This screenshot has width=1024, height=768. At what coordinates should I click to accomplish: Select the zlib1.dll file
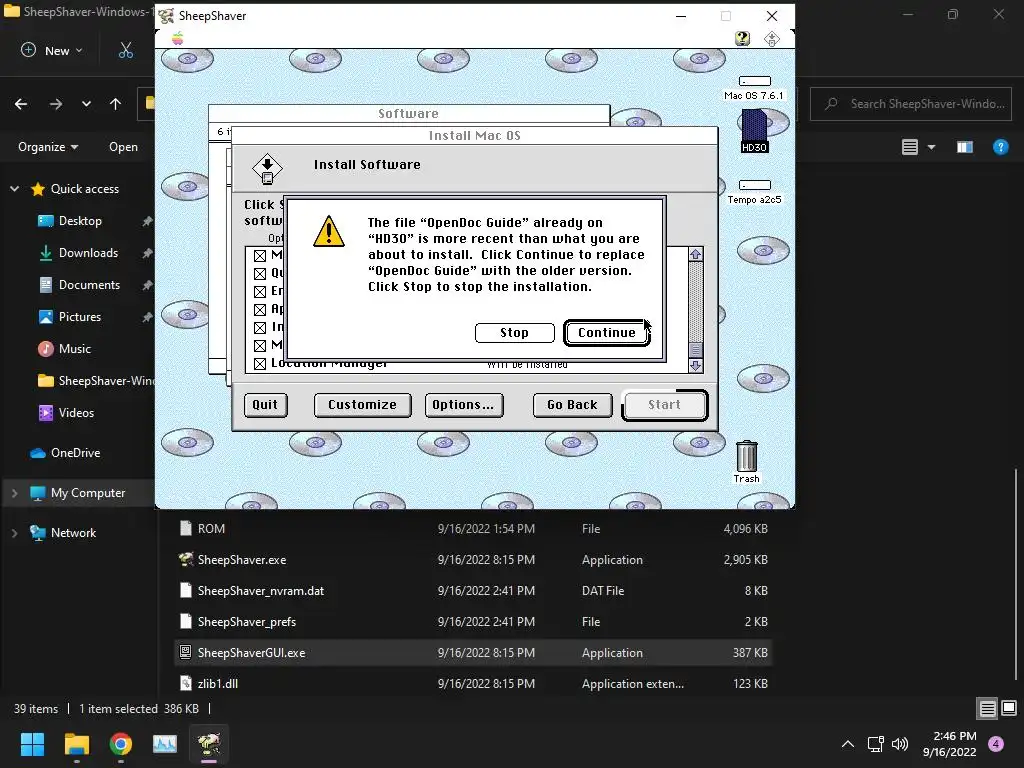click(473, 684)
